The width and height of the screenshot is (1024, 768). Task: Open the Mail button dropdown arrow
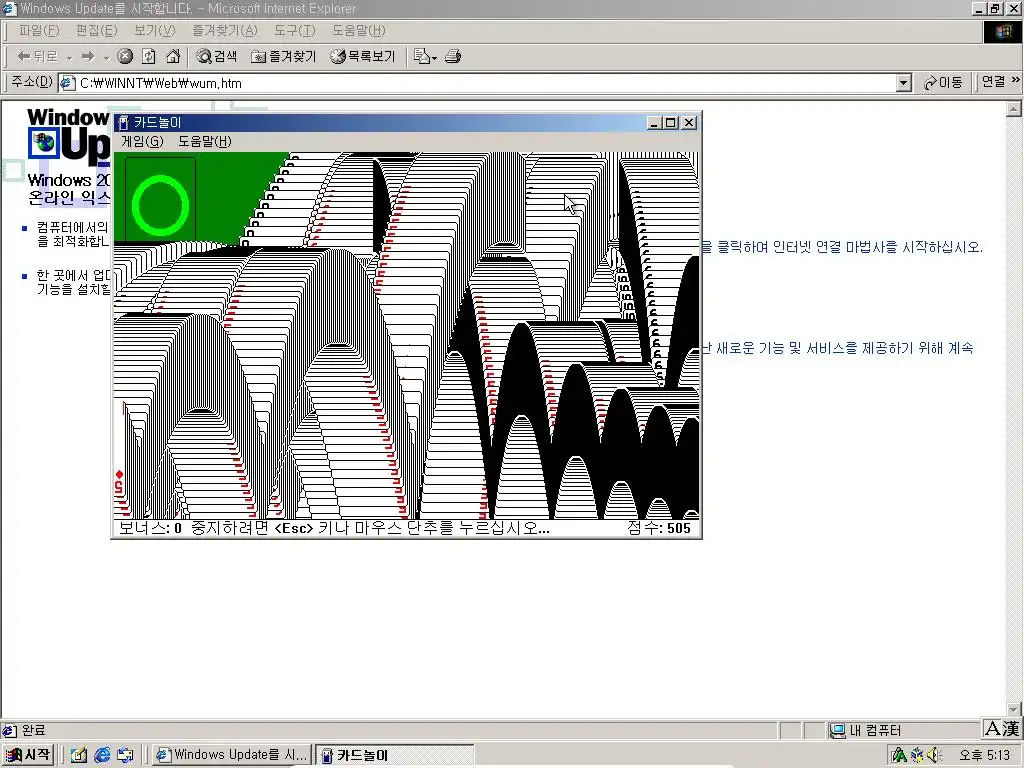[x=434, y=58]
